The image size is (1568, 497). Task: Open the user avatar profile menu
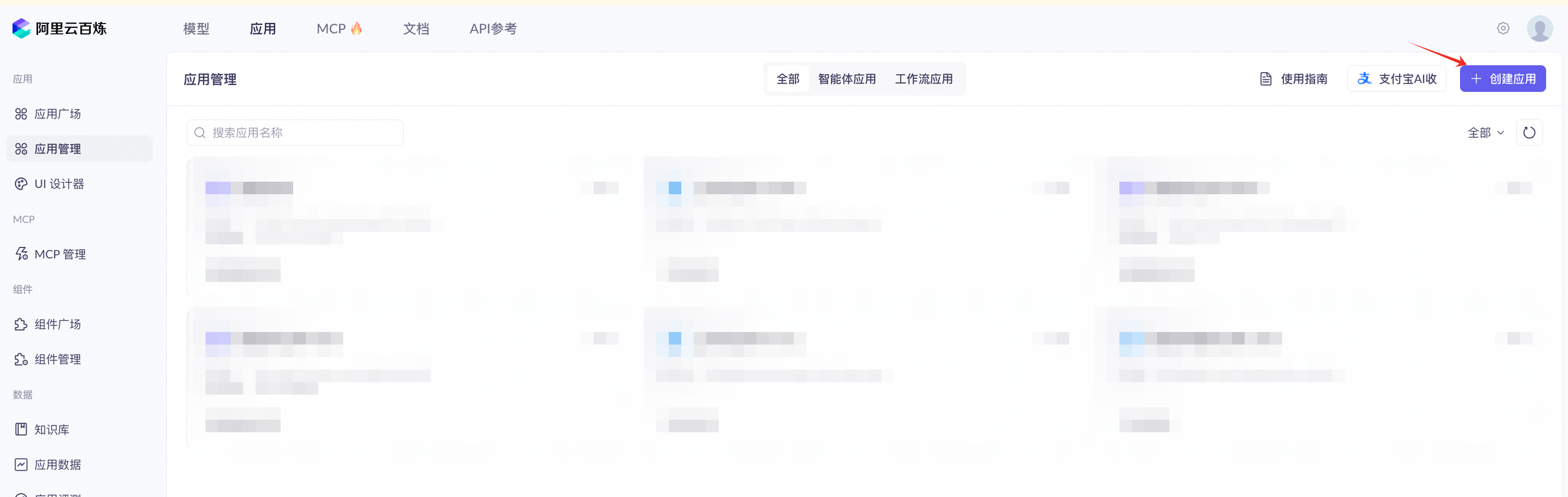coord(1539,29)
